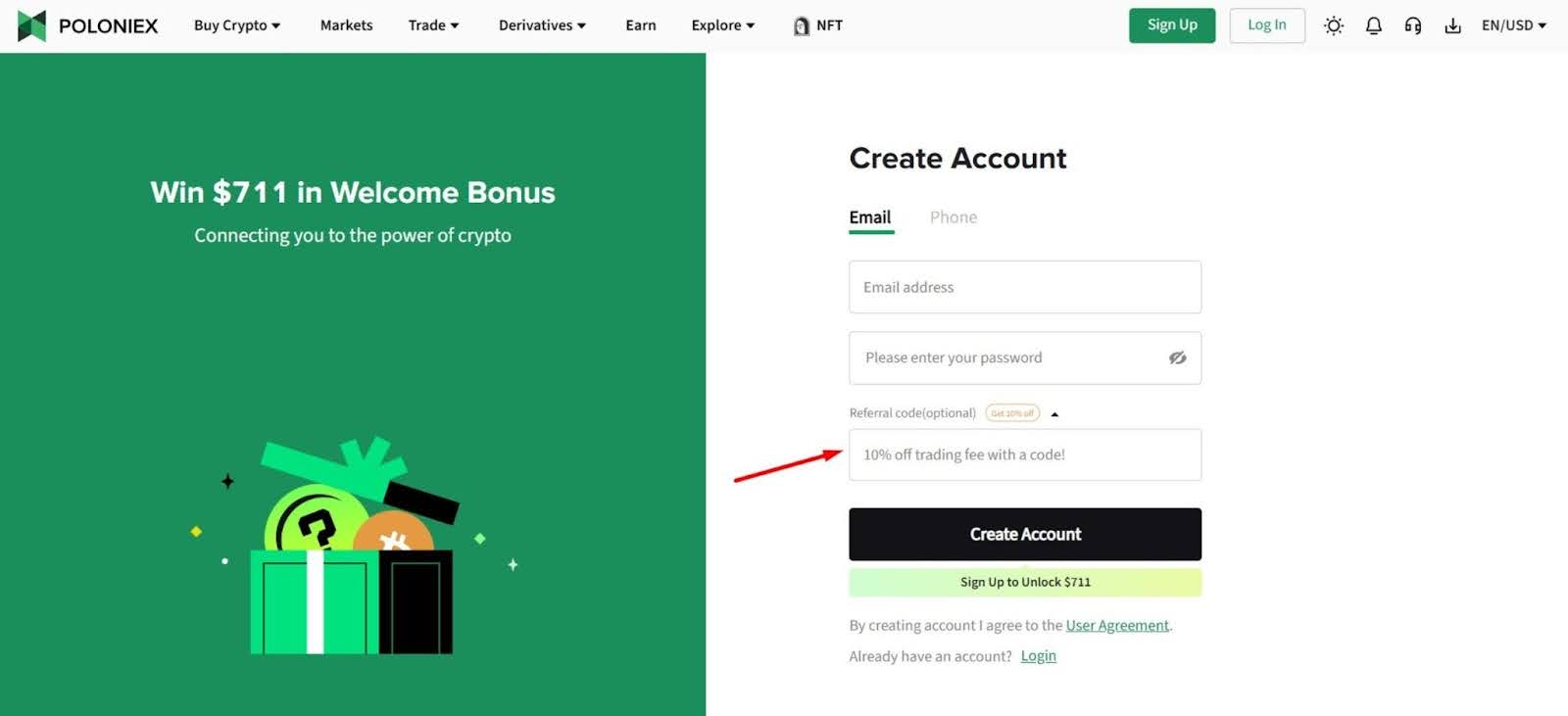Open the User Agreement link
1568x716 pixels.
tap(1117, 625)
